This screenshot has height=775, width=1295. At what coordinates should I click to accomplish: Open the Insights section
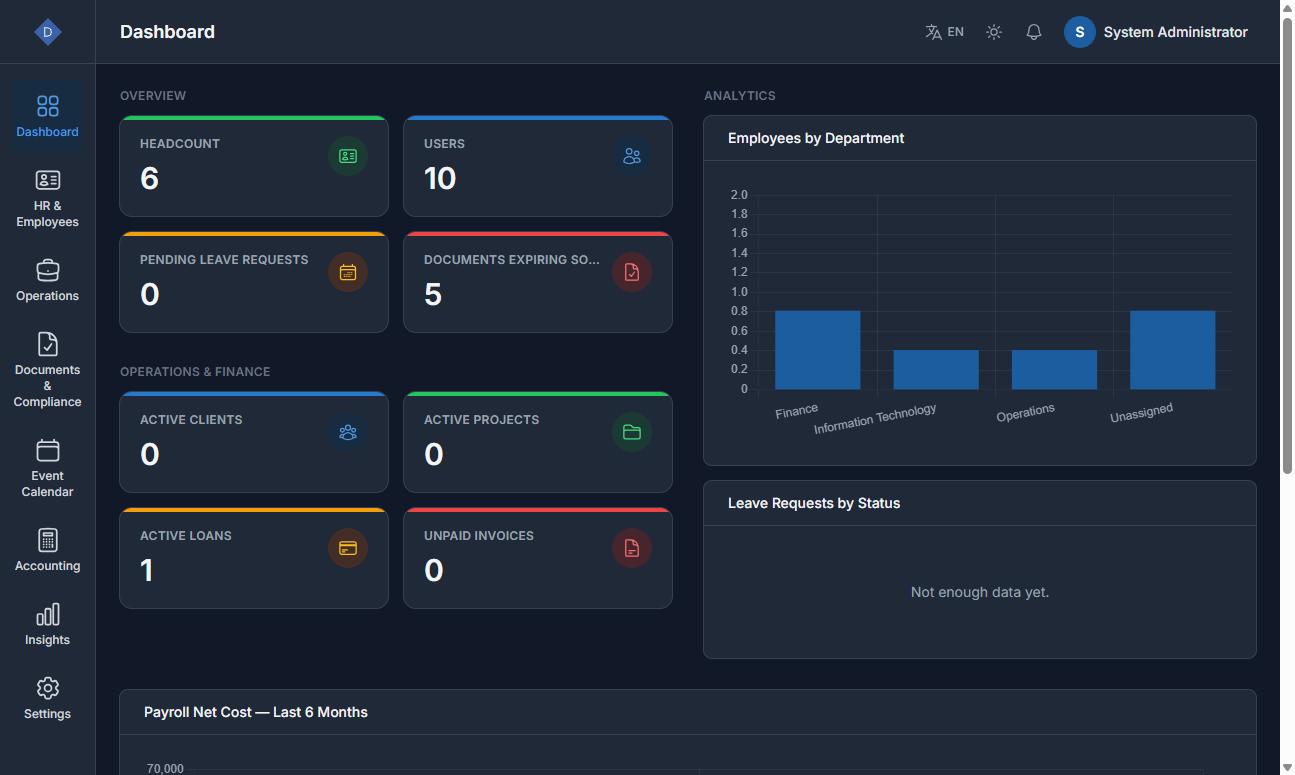[x=47, y=624]
